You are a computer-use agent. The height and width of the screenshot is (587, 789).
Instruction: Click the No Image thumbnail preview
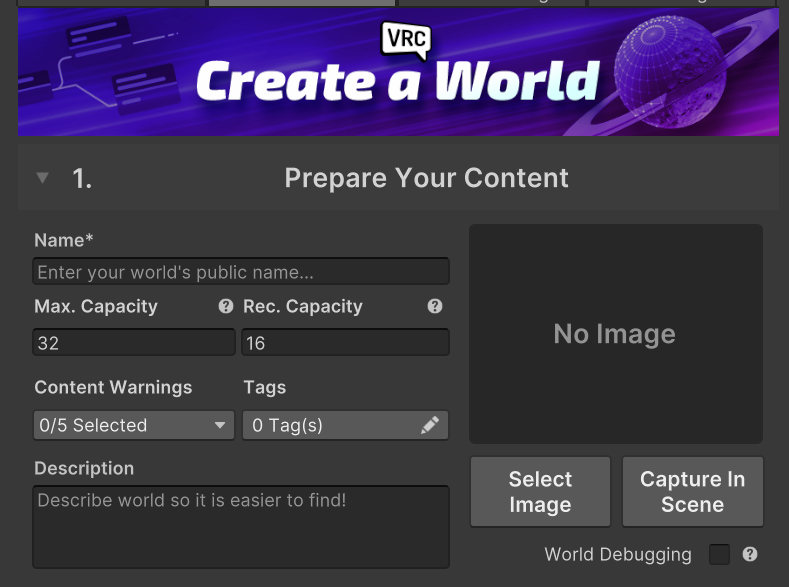(615, 334)
